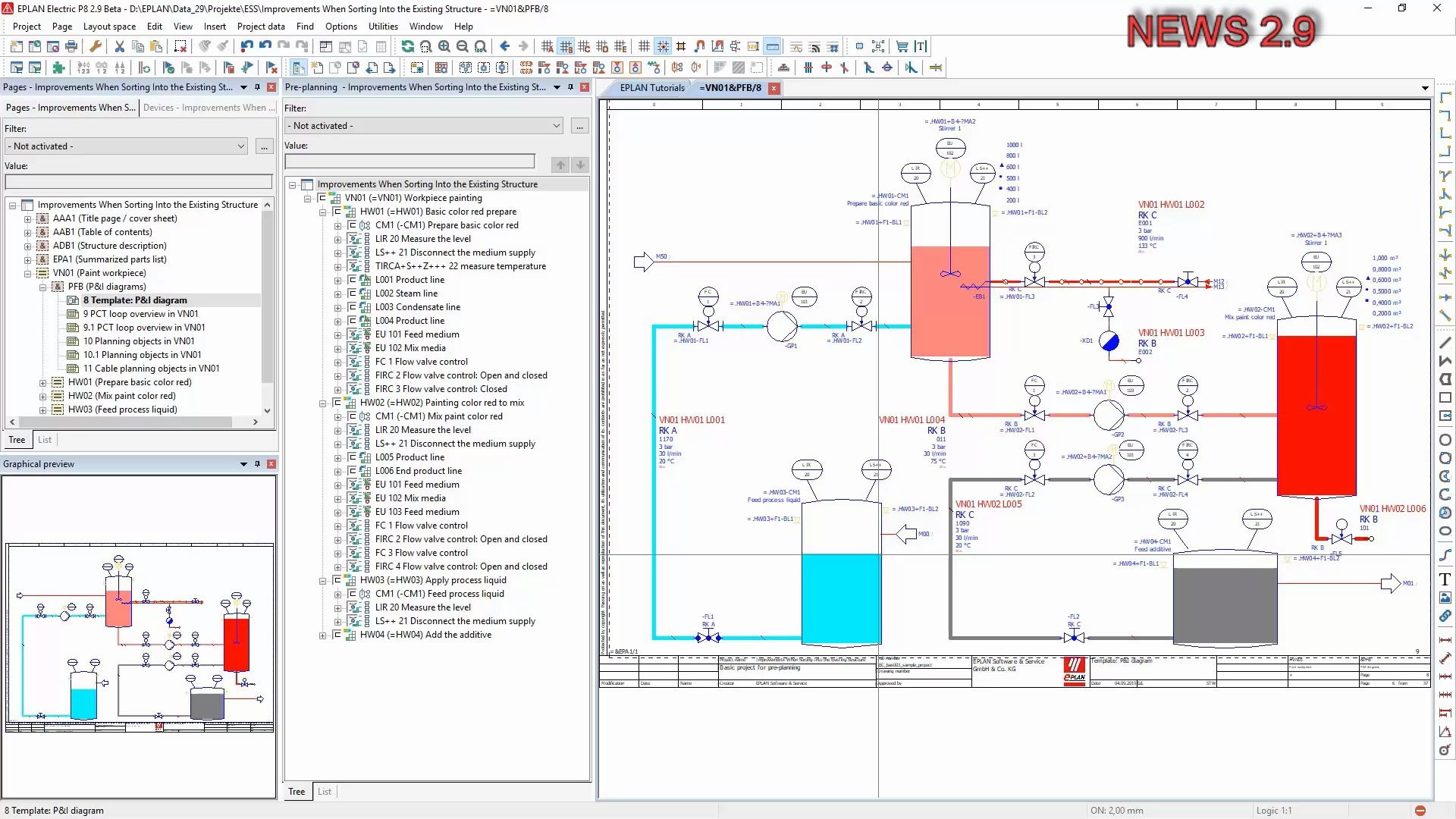Toggle Grid D in the toolbar

tap(602, 47)
